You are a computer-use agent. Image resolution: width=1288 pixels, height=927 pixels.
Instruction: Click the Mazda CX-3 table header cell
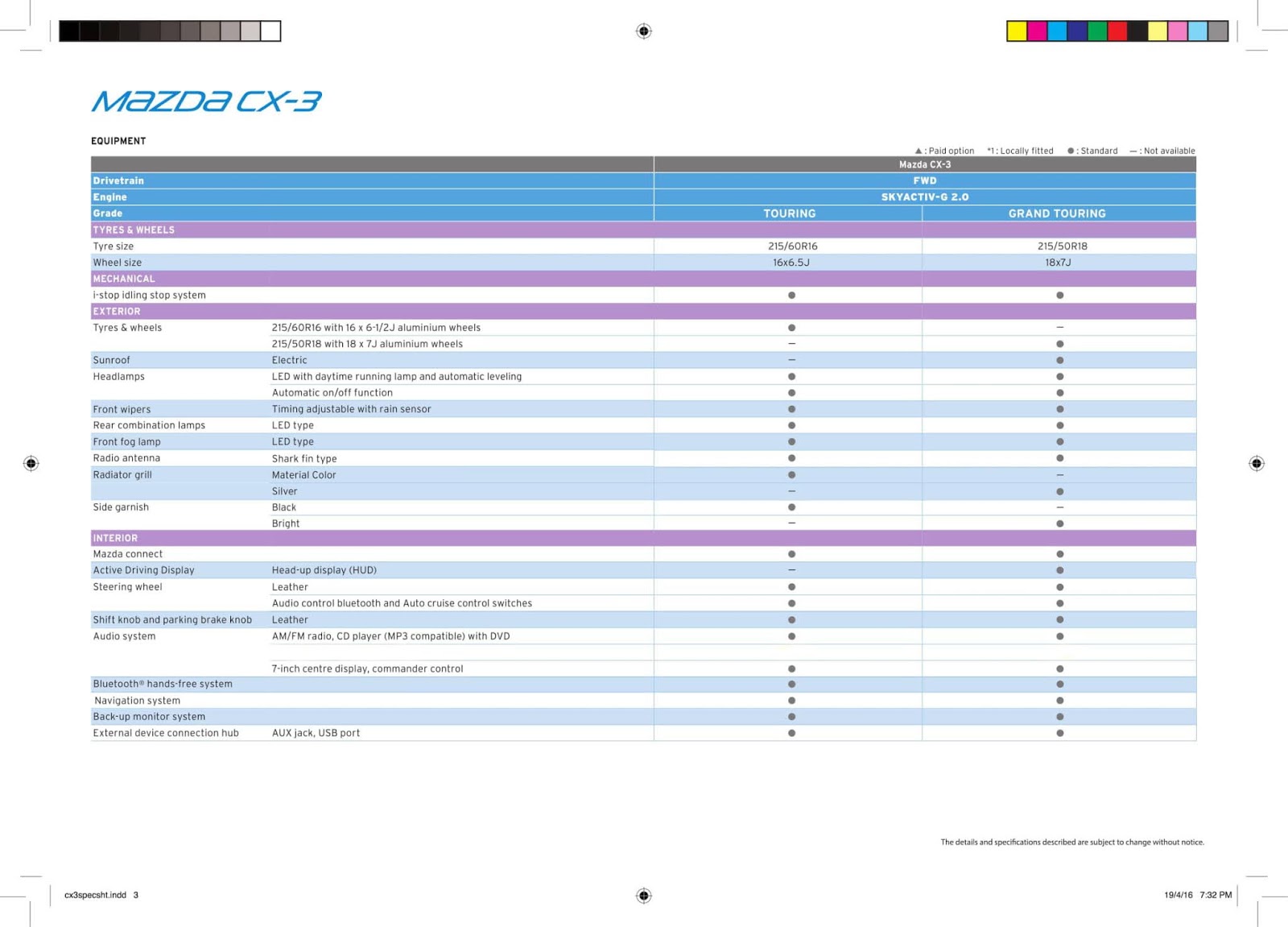[925, 164]
